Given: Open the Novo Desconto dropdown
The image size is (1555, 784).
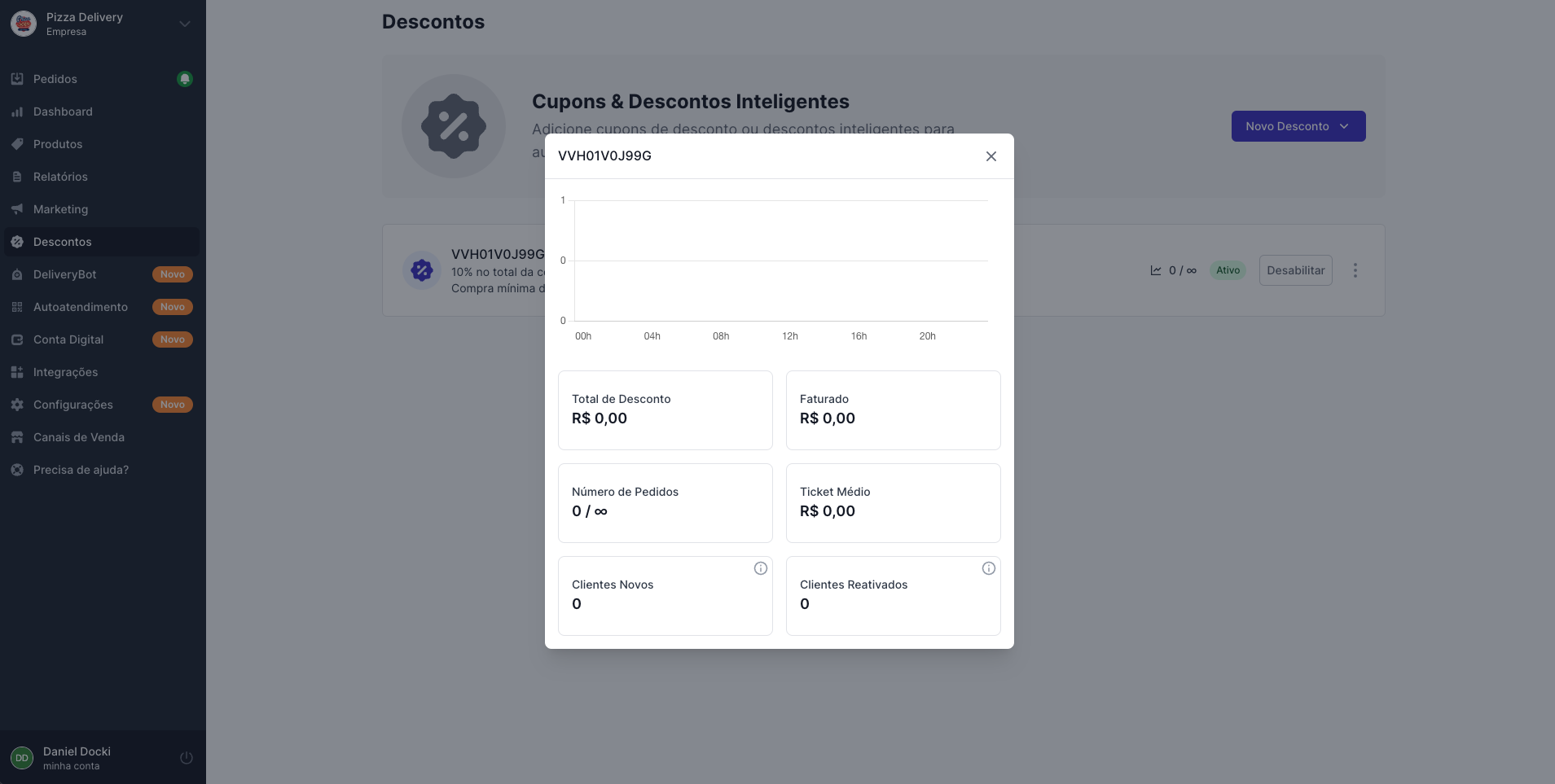Looking at the screenshot, I should pyautogui.click(x=1298, y=126).
